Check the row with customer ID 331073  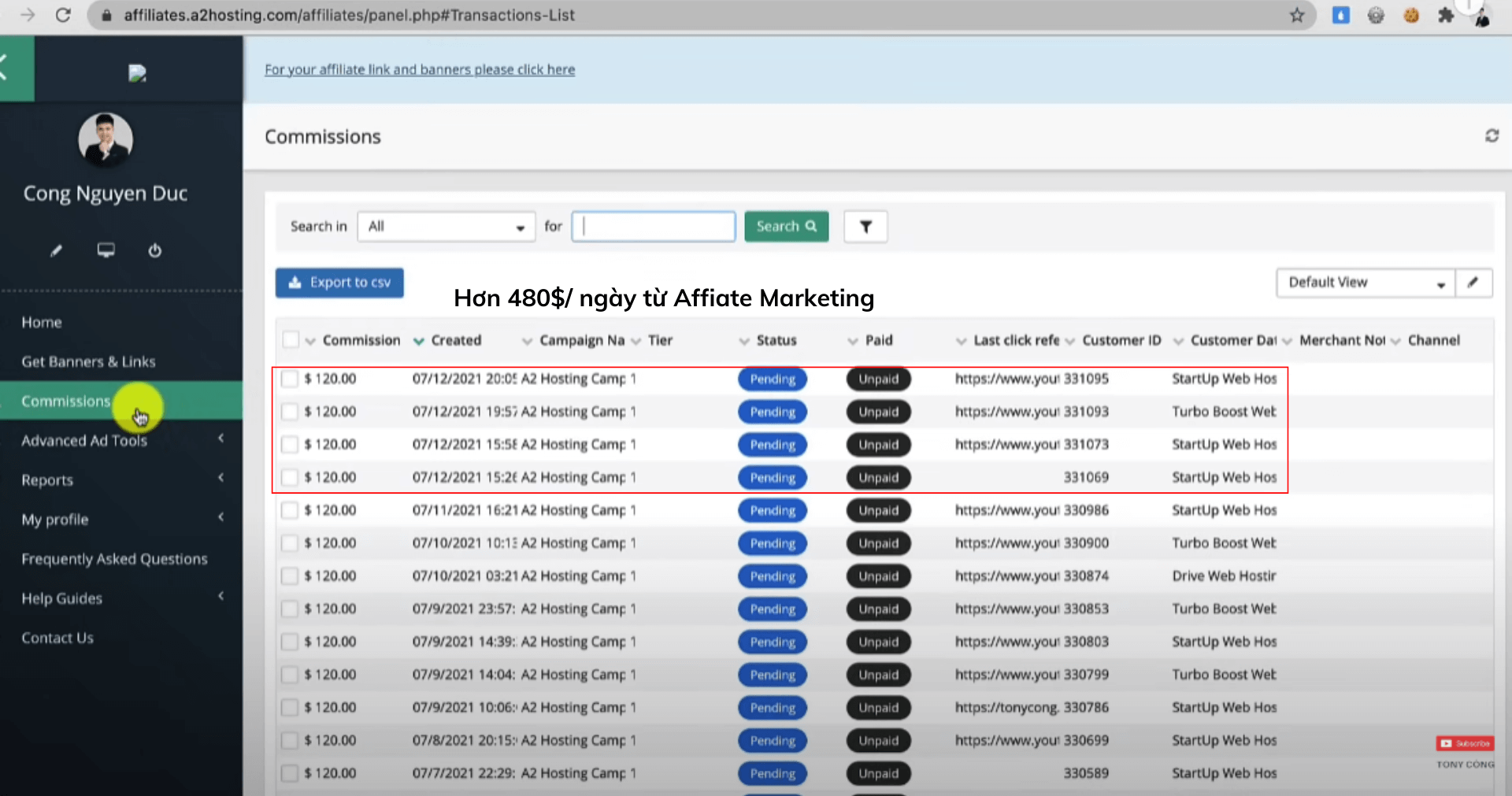click(x=290, y=445)
